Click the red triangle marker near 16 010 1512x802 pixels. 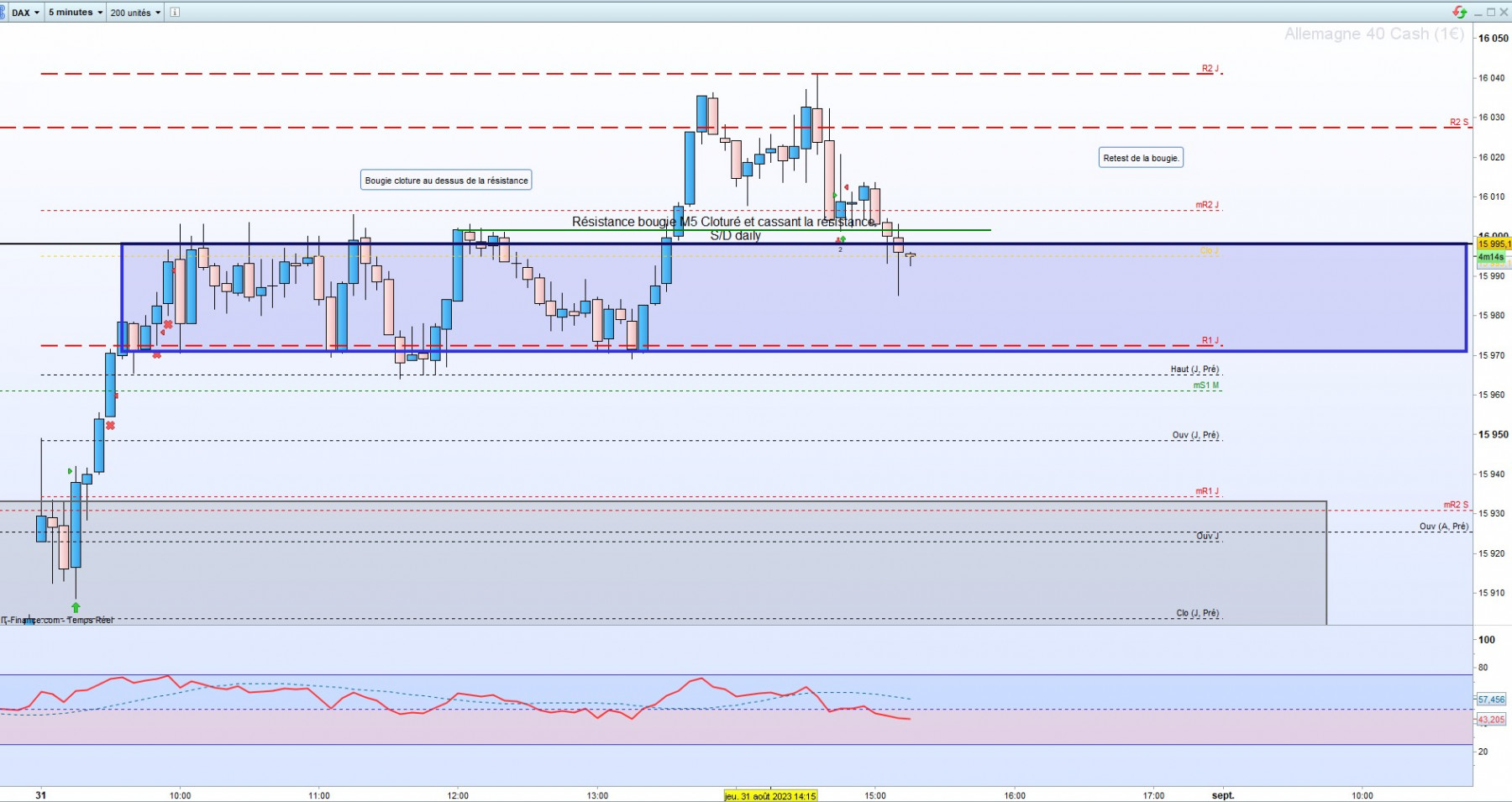pos(847,187)
